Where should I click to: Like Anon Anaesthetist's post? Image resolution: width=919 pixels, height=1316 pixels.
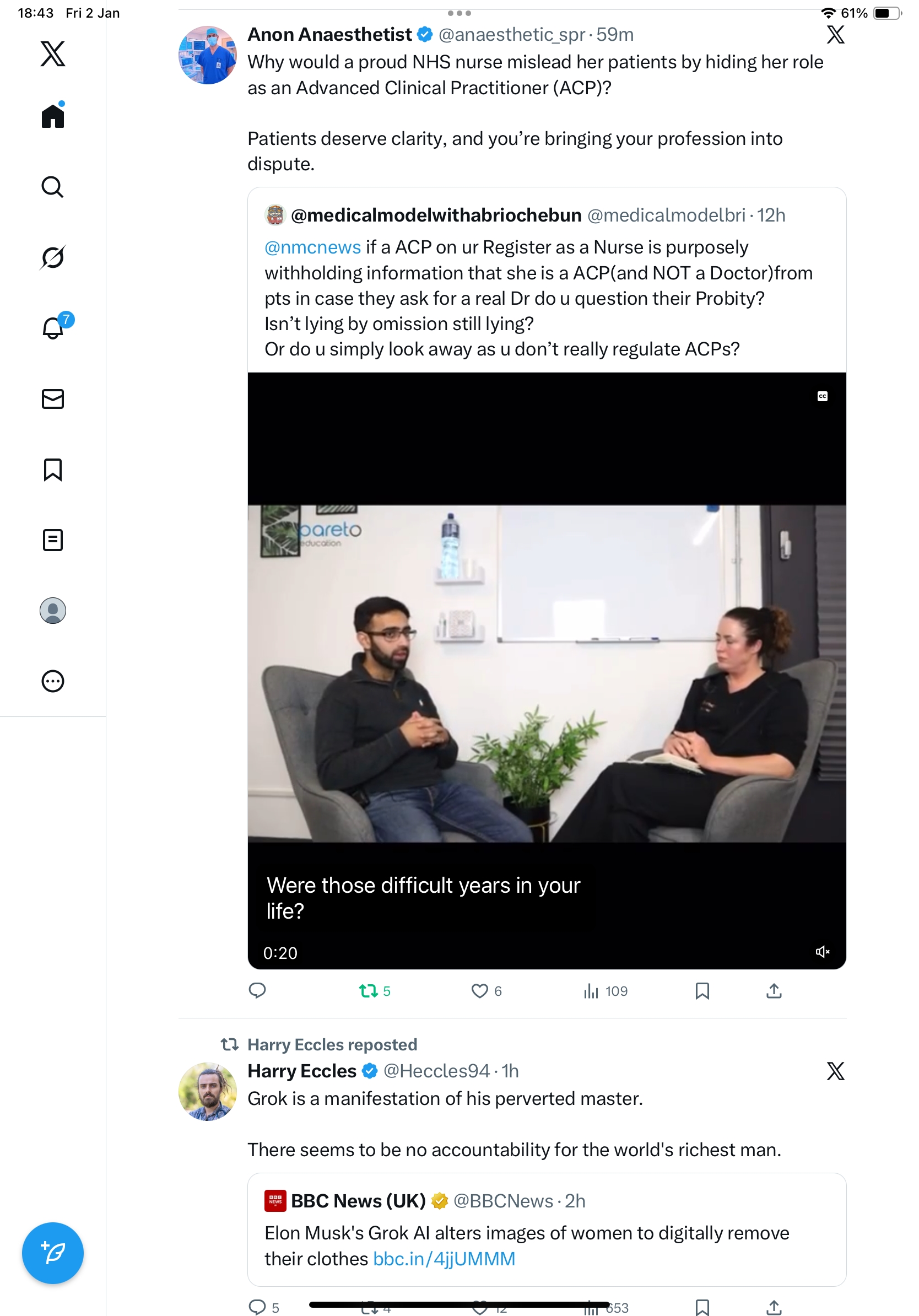[479, 990]
